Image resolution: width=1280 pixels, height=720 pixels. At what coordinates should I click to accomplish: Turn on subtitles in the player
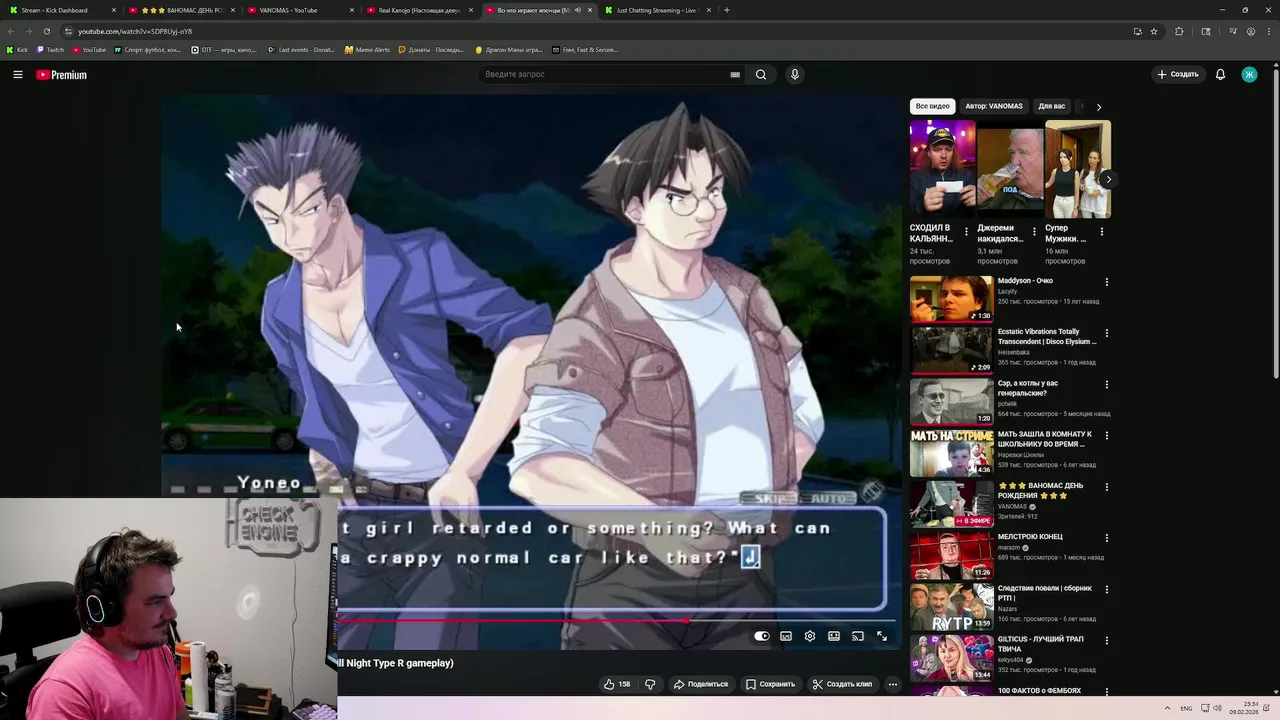pyautogui.click(x=786, y=636)
